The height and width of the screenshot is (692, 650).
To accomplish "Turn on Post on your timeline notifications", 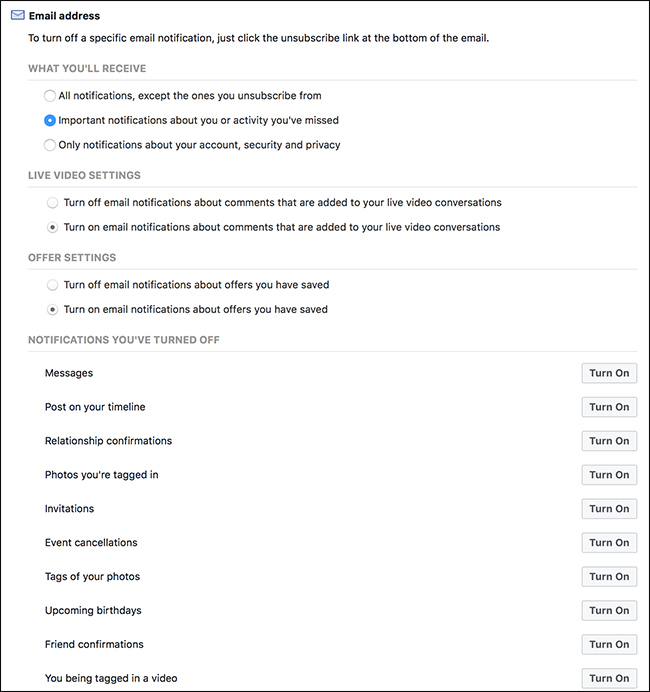I will tap(608, 407).
